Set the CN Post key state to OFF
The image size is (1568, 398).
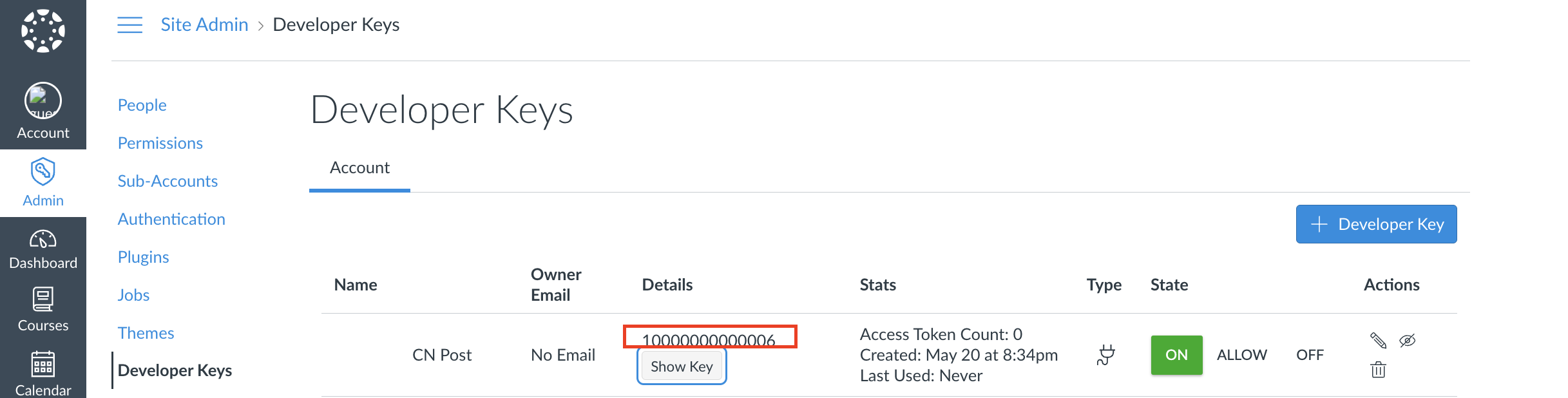coord(1310,355)
